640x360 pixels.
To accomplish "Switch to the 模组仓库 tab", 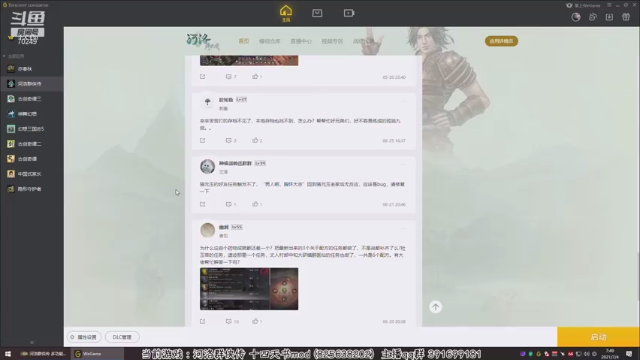I will (269, 41).
